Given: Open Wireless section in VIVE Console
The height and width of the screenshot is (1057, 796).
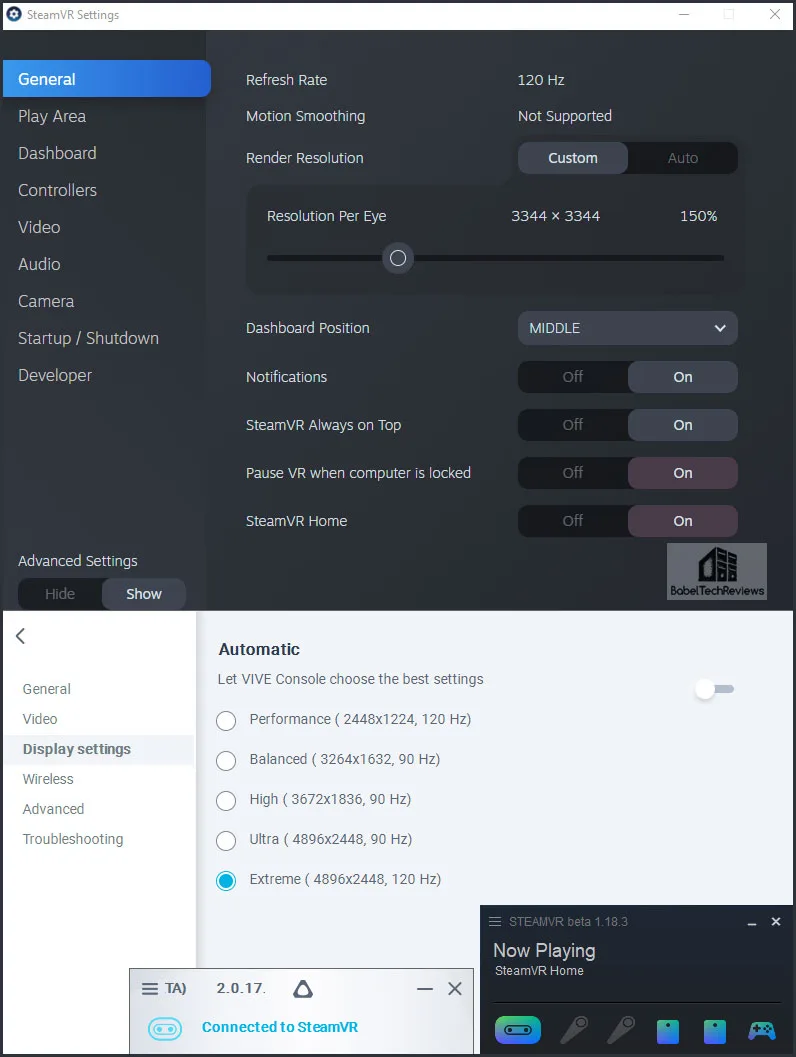Looking at the screenshot, I should [x=48, y=779].
